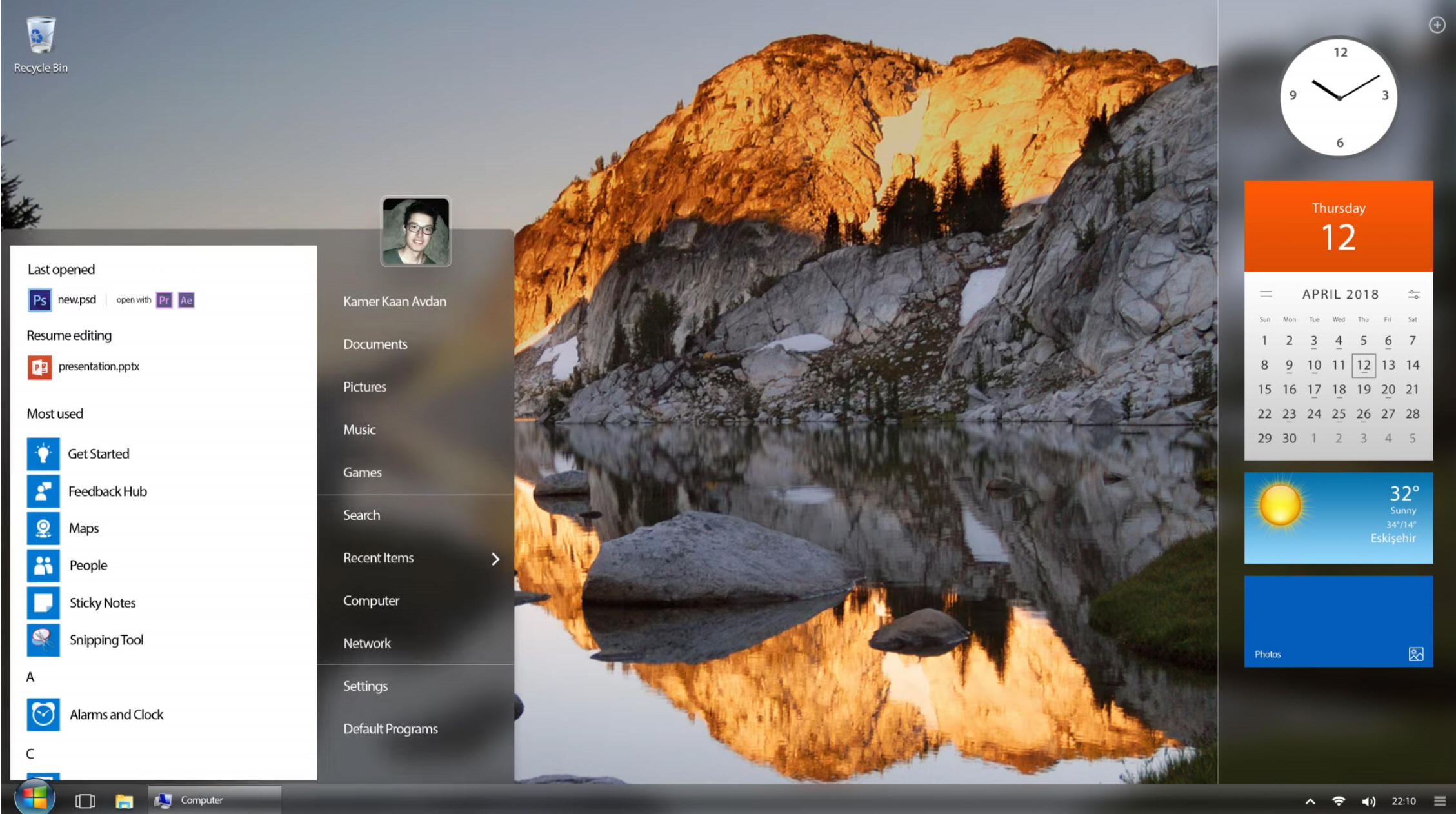The height and width of the screenshot is (814, 1456).
Task: Click the Alarms and Clock app icon
Action: 43,713
